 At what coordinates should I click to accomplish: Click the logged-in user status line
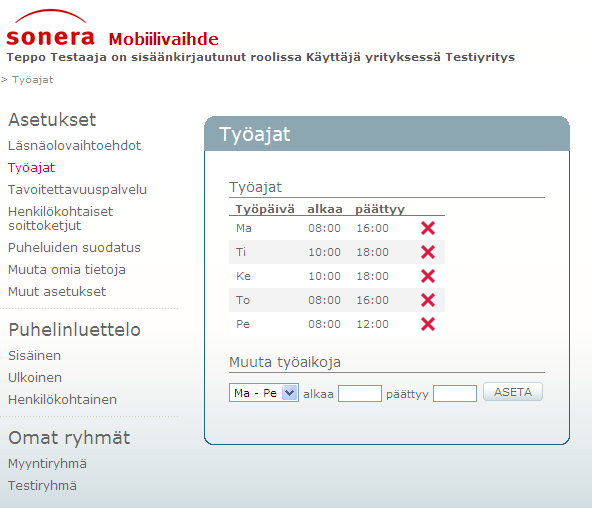tap(261, 57)
